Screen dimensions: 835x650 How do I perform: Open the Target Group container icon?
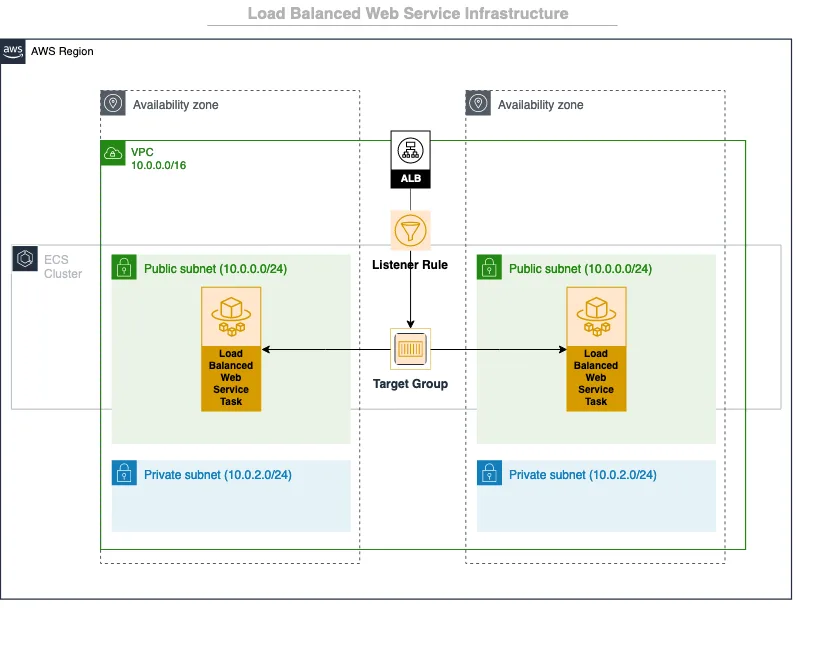410,349
